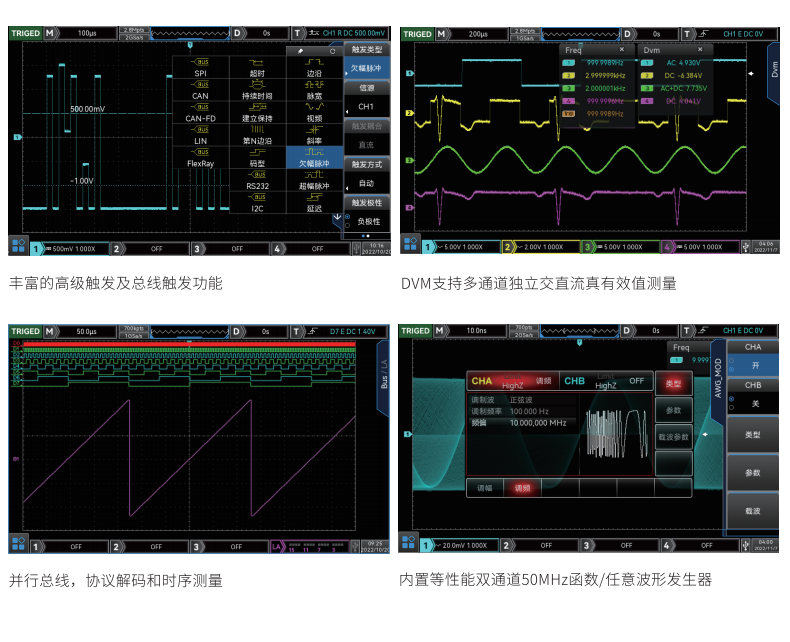Select the 斜率 slope trigger icon
The image size is (790, 642).
pyautogui.click(x=314, y=130)
